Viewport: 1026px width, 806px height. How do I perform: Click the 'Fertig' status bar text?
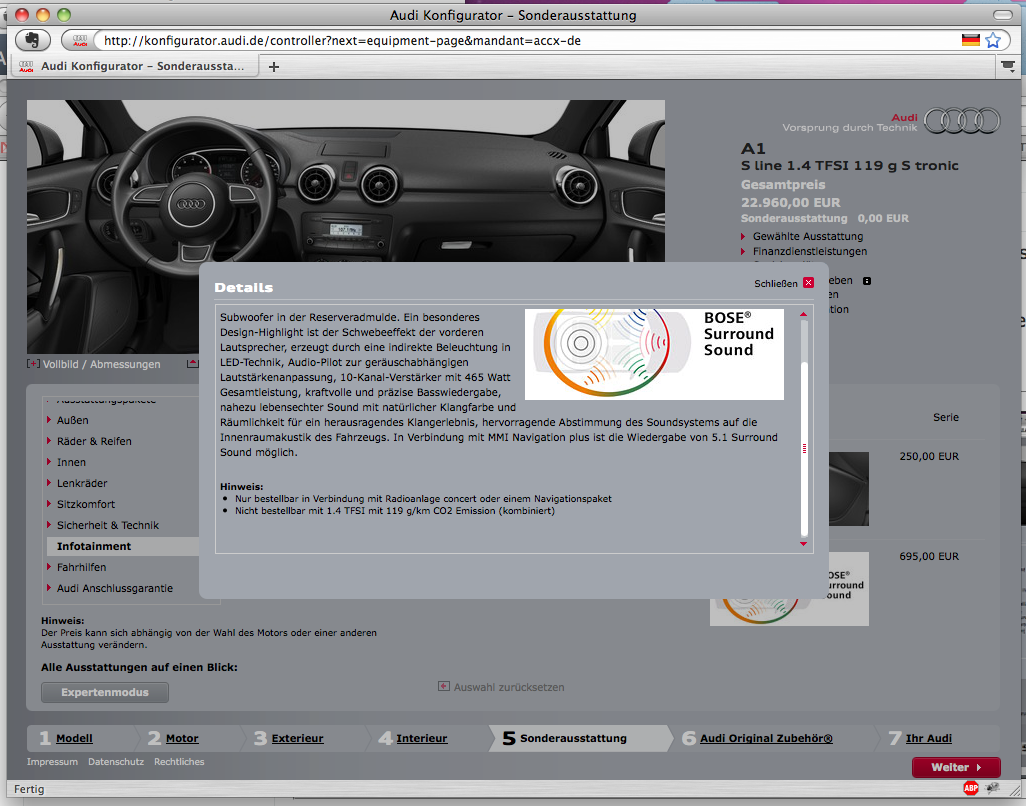point(29,789)
